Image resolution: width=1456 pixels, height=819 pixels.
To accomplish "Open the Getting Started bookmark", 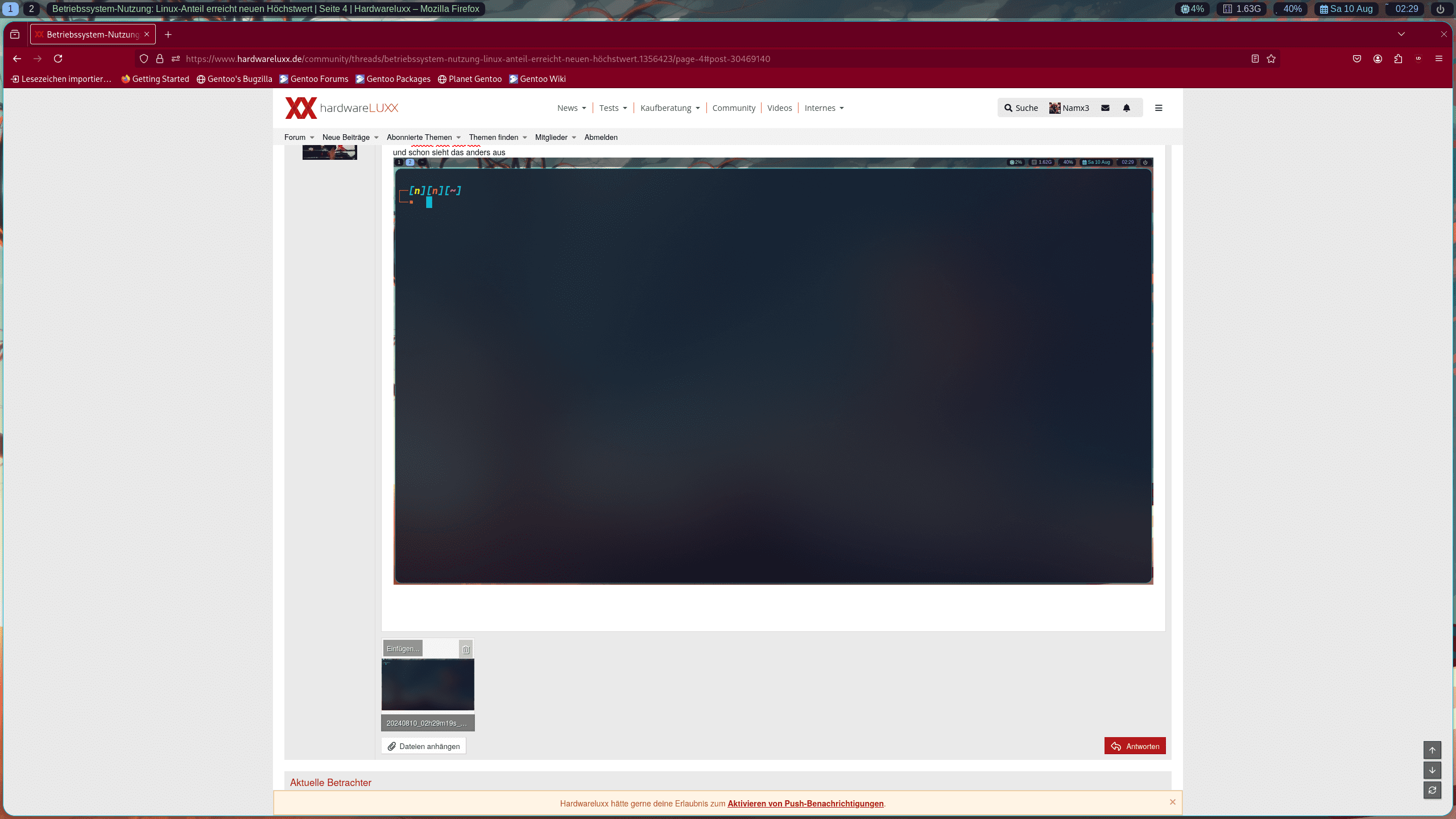I will 155,79.
